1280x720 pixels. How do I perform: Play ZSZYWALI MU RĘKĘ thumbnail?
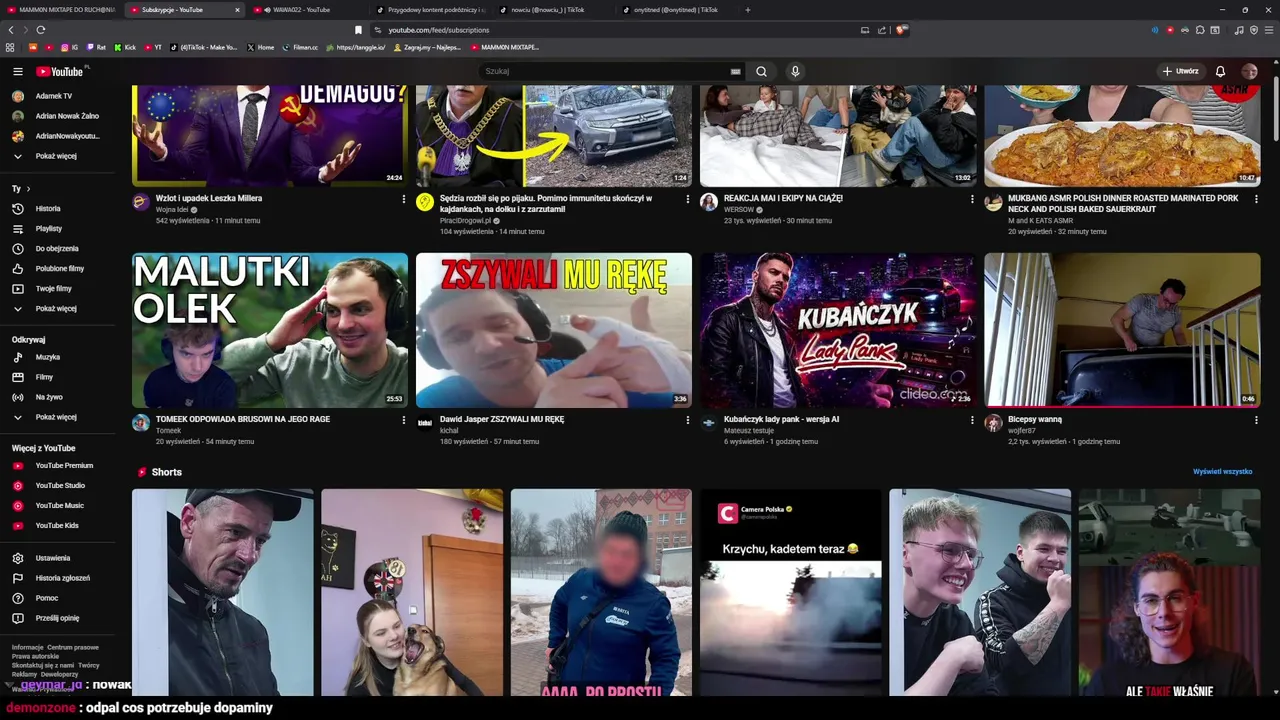coord(554,330)
